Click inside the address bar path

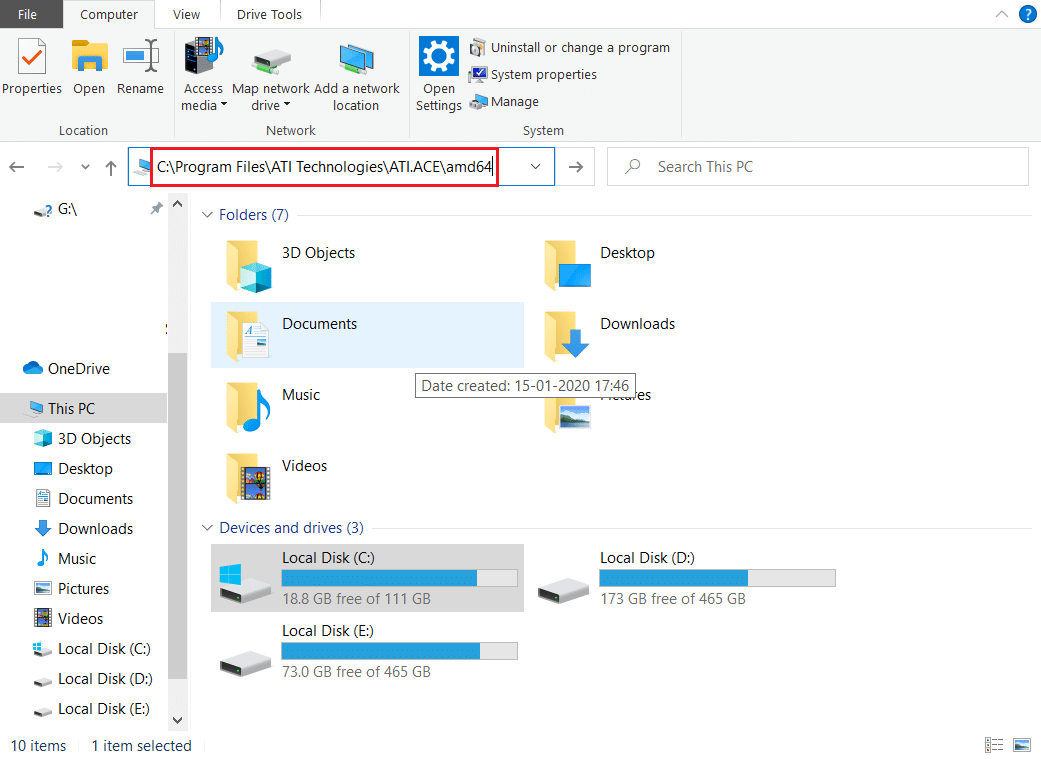click(x=325, y=167)
